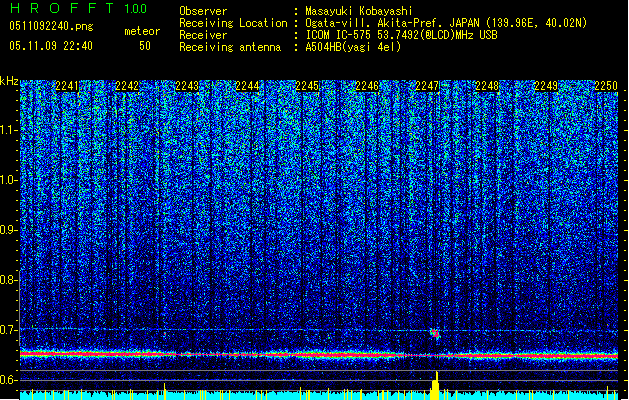Click the date stamp 05.11.09 22:40

(x=51, y=46)
